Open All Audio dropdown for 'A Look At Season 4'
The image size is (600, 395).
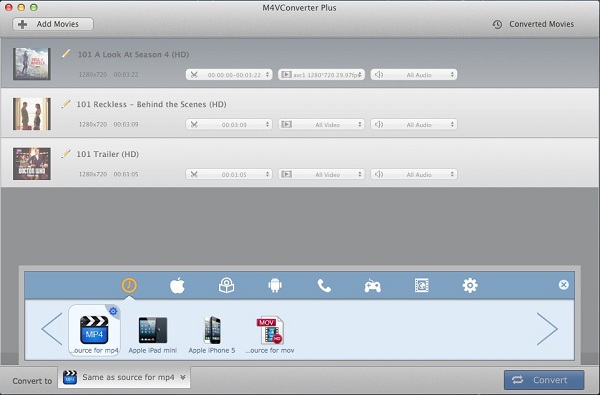[x=414, y=75]
